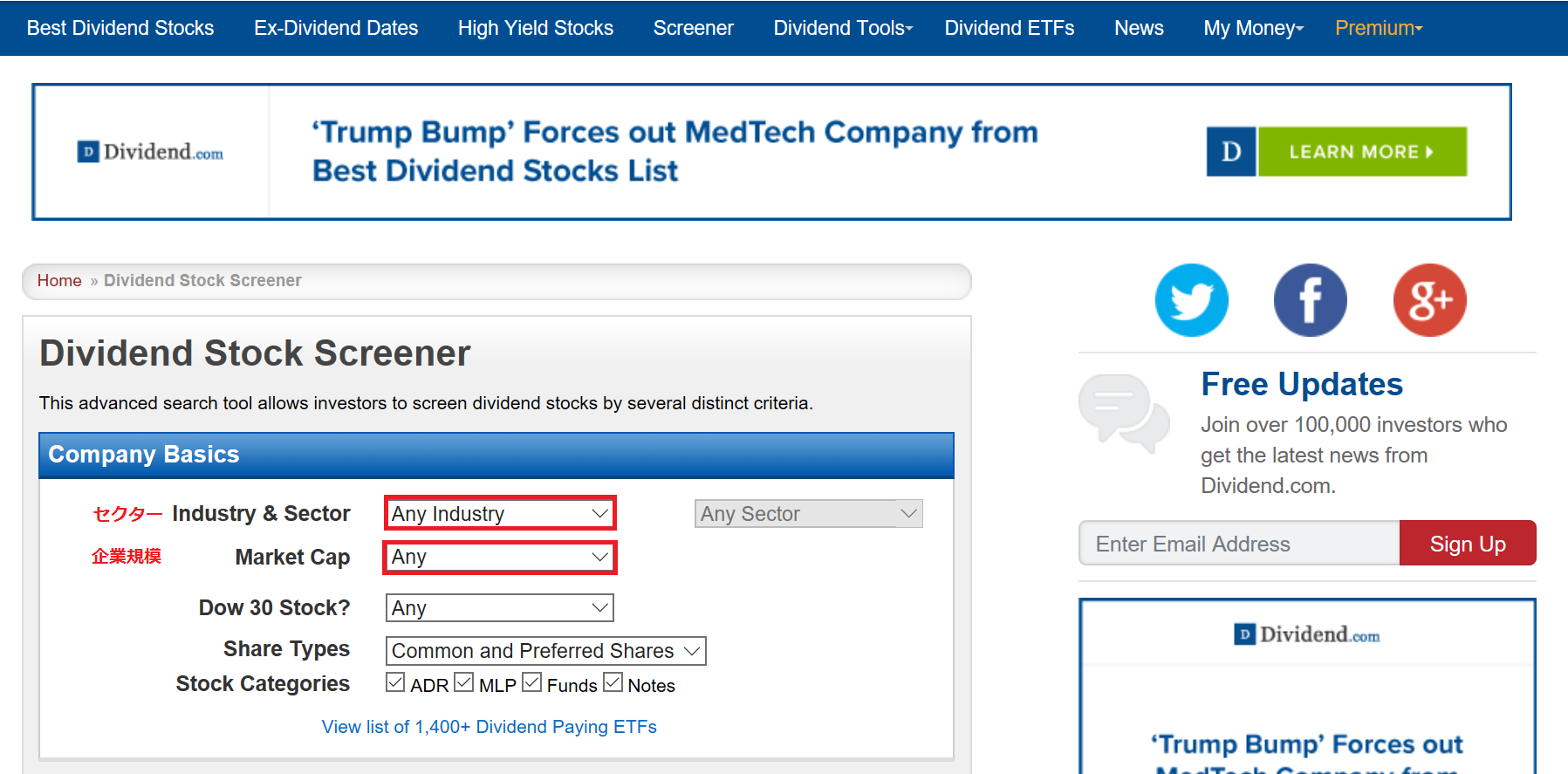Click the blue D icon beside Learn More
Screen dimensions: 1568x774
pos(1231,152)
